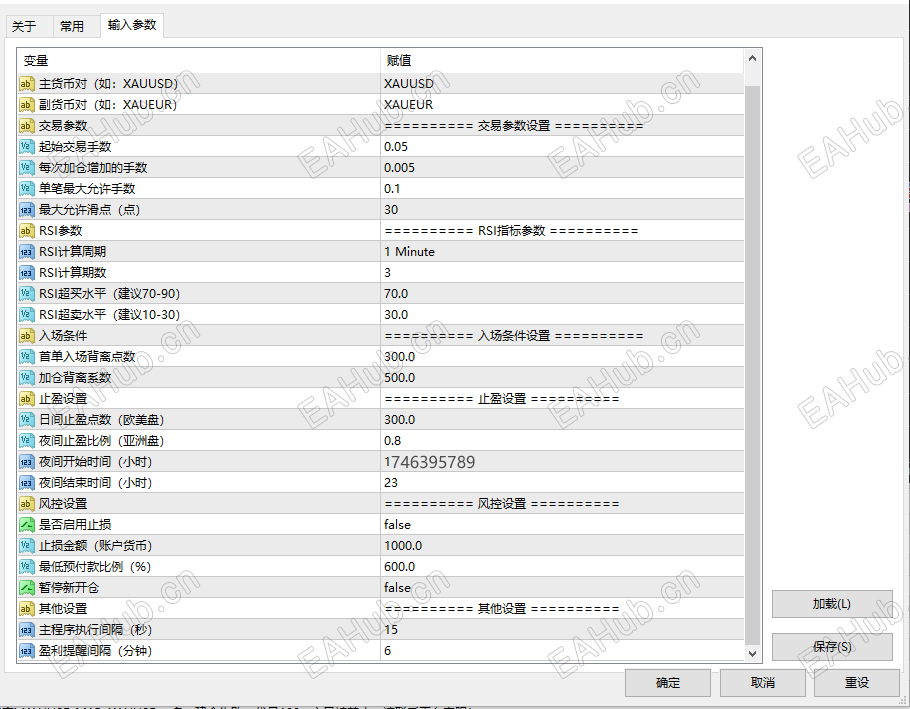Switch to the 常用 tab
Screen dimensions: 910x709
(73, 26)
